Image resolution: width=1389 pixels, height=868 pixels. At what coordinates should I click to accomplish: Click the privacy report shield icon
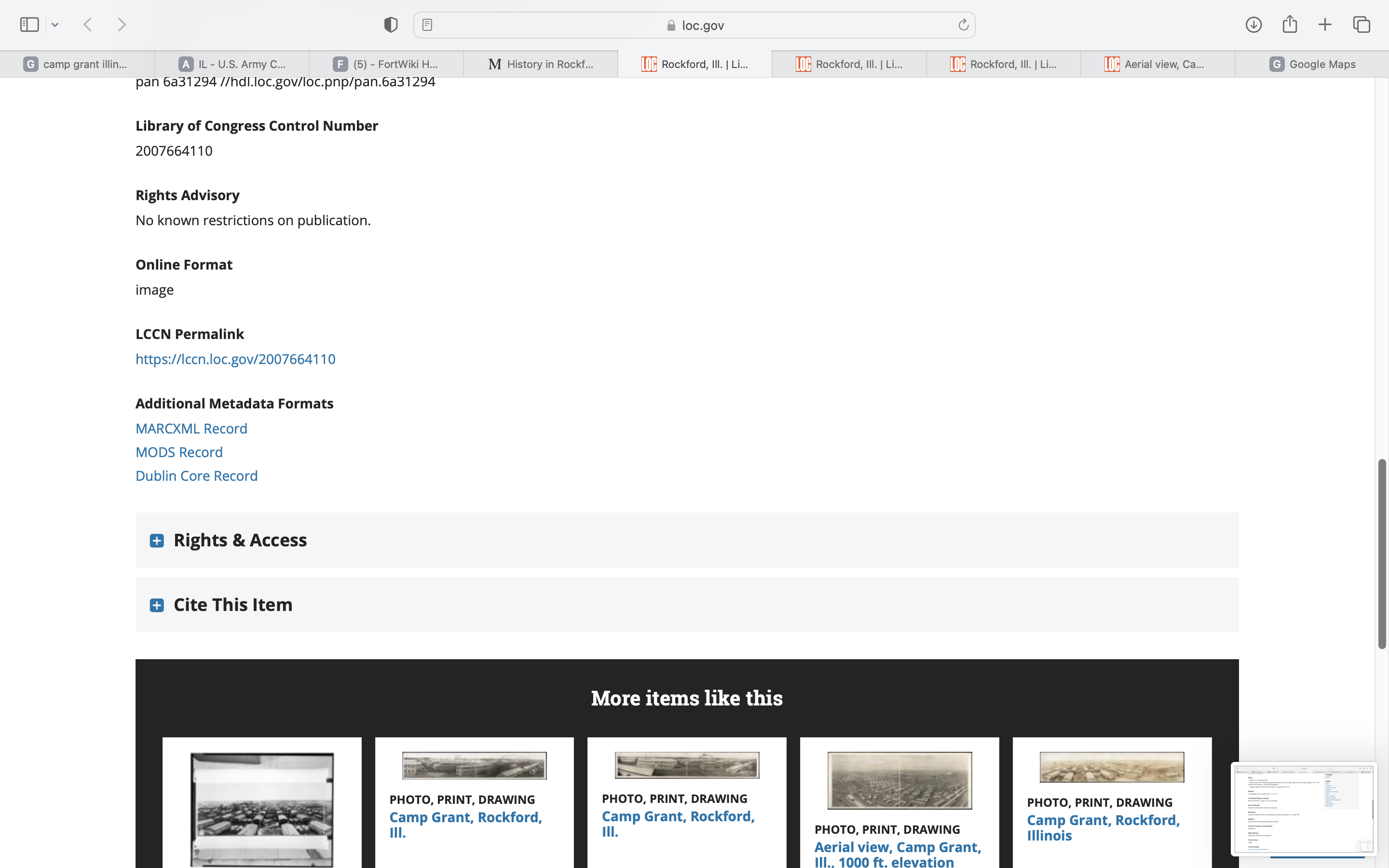tap(390, 25)
